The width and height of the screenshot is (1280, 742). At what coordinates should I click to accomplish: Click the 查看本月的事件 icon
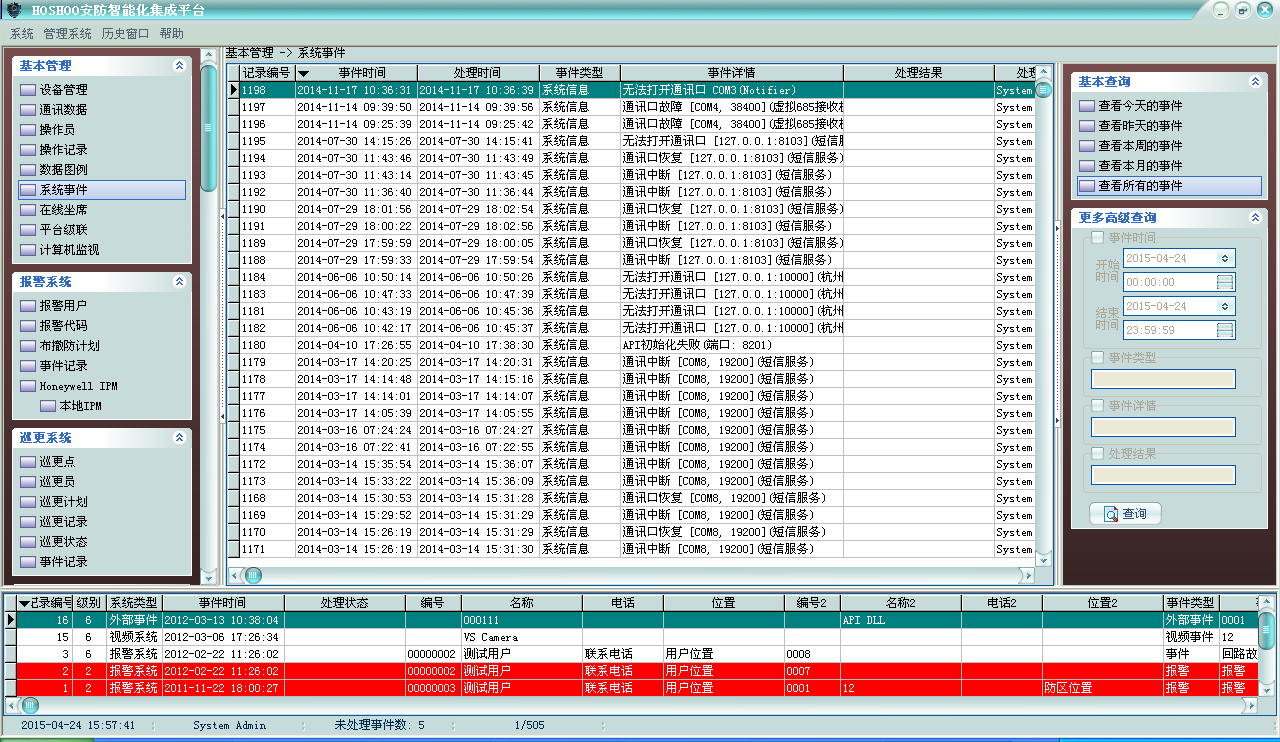[x=1086, y=166]
